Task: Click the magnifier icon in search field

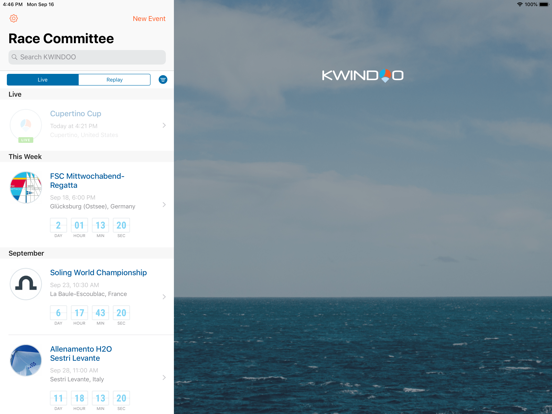Action: (14, 57)
